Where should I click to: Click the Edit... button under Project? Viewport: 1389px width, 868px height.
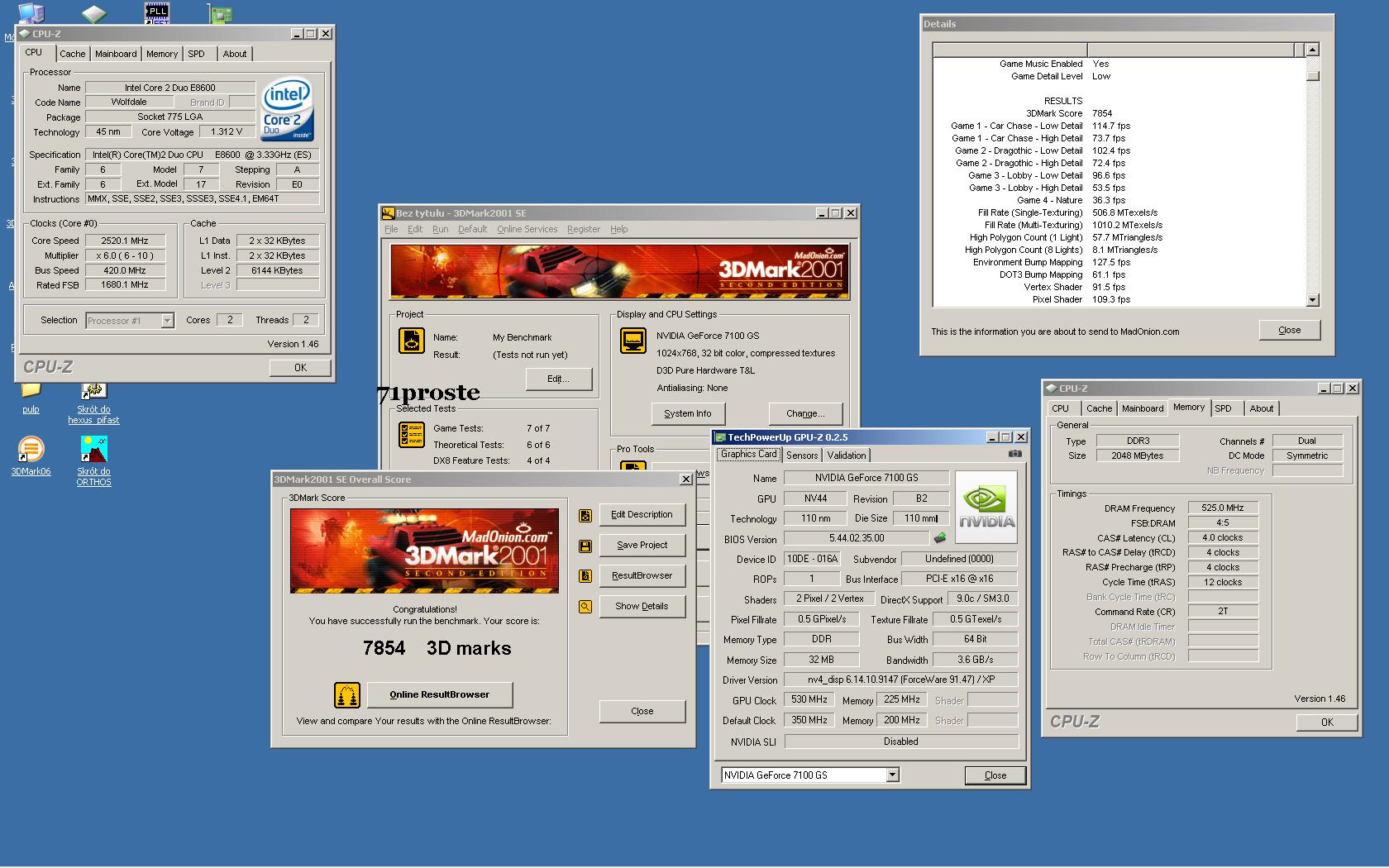558,379
